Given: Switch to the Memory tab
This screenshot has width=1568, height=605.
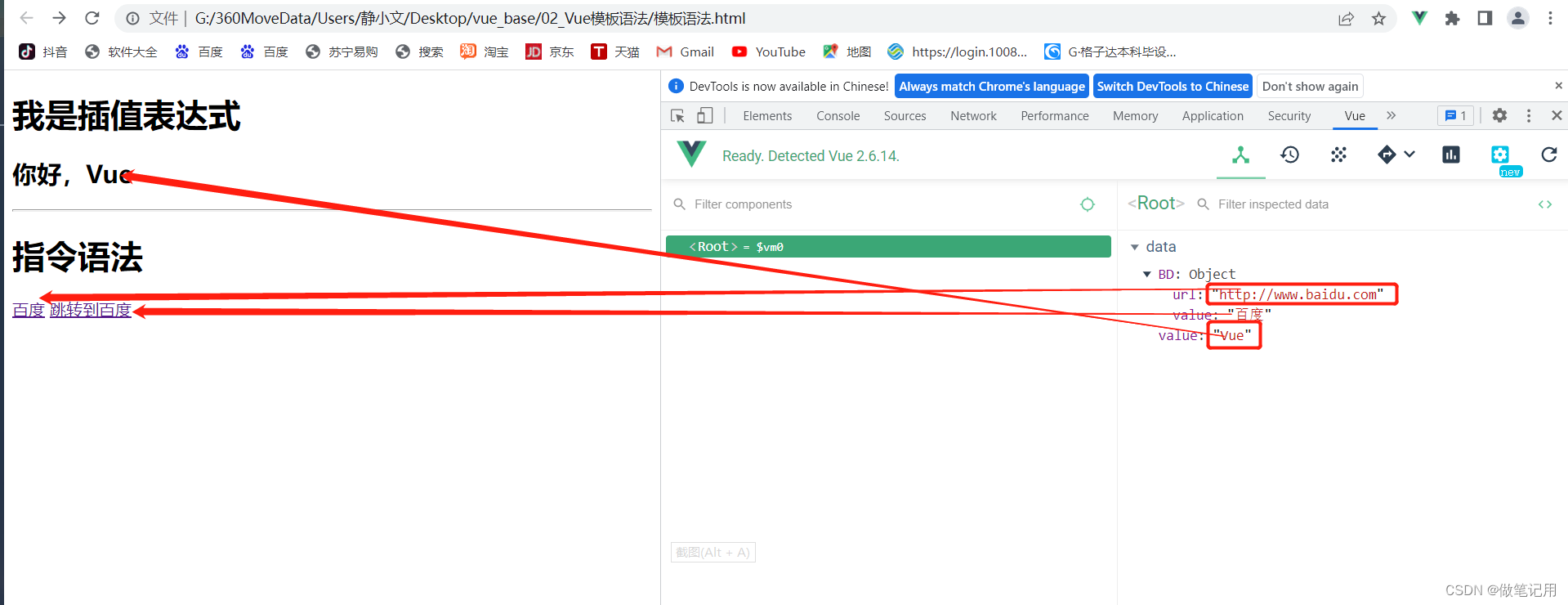Looking at the screenshot, I should (x=1135, y=116).
